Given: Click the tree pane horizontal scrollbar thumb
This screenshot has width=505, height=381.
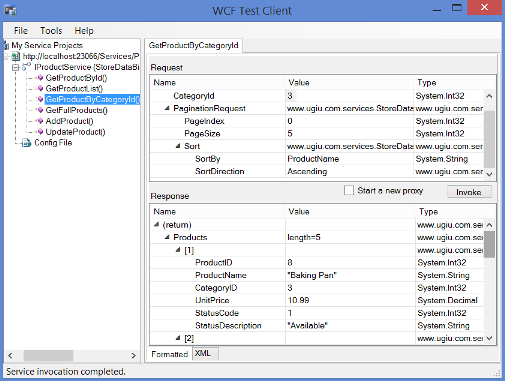Looking at the screenshot, I should pyautogui.click(x=48, y=355).
